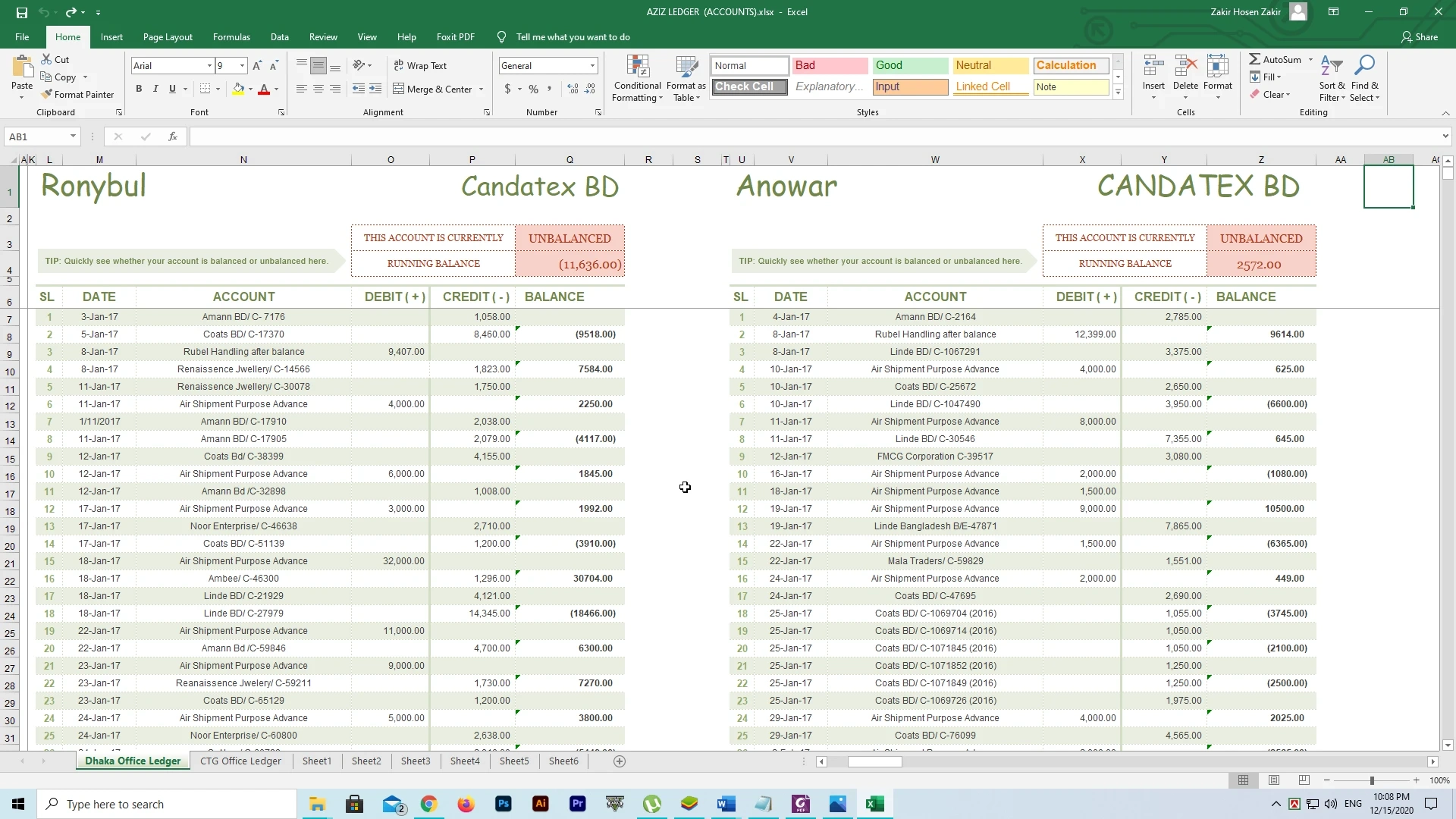Open the font name dropdown

(209, 66)
